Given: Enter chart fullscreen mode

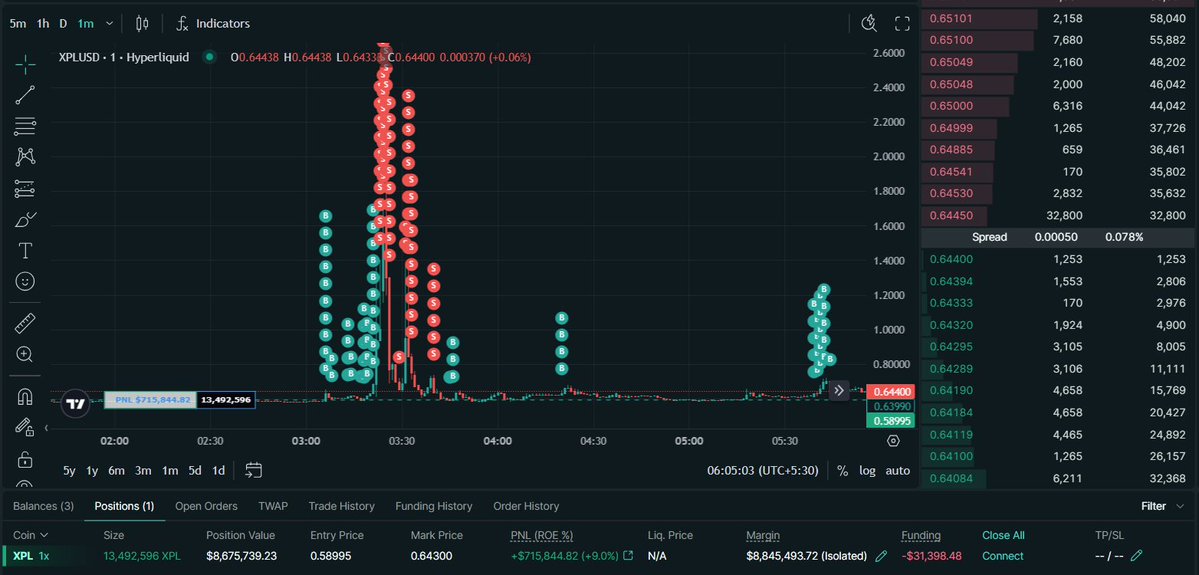Looking at the screenshot, I should tap(902, 24).
